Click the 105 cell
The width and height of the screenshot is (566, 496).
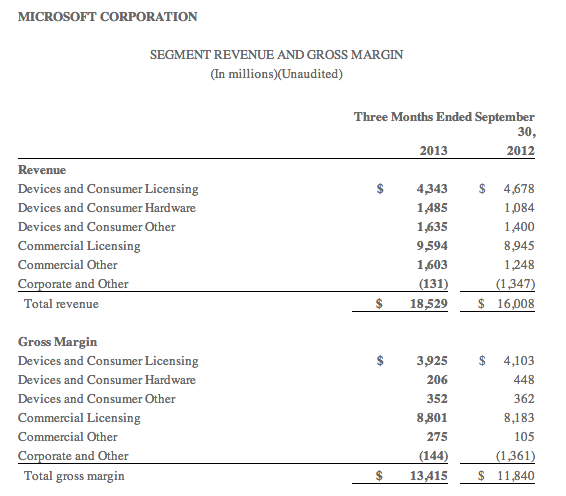click(x=524, y=437)
